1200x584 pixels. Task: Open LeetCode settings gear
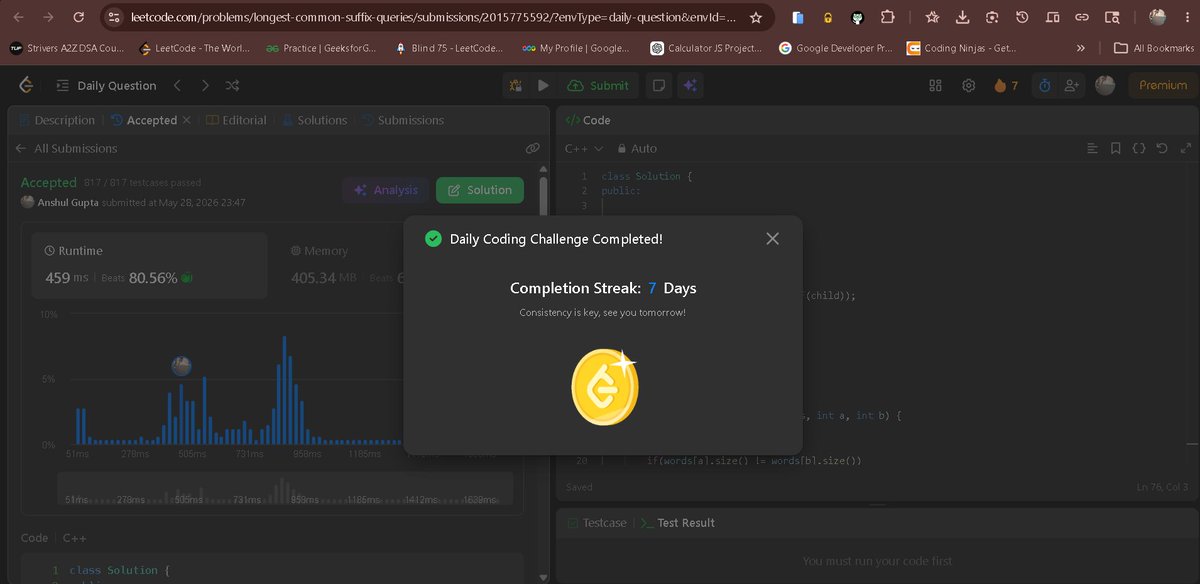pyautogui.click(x=968, y=85)
